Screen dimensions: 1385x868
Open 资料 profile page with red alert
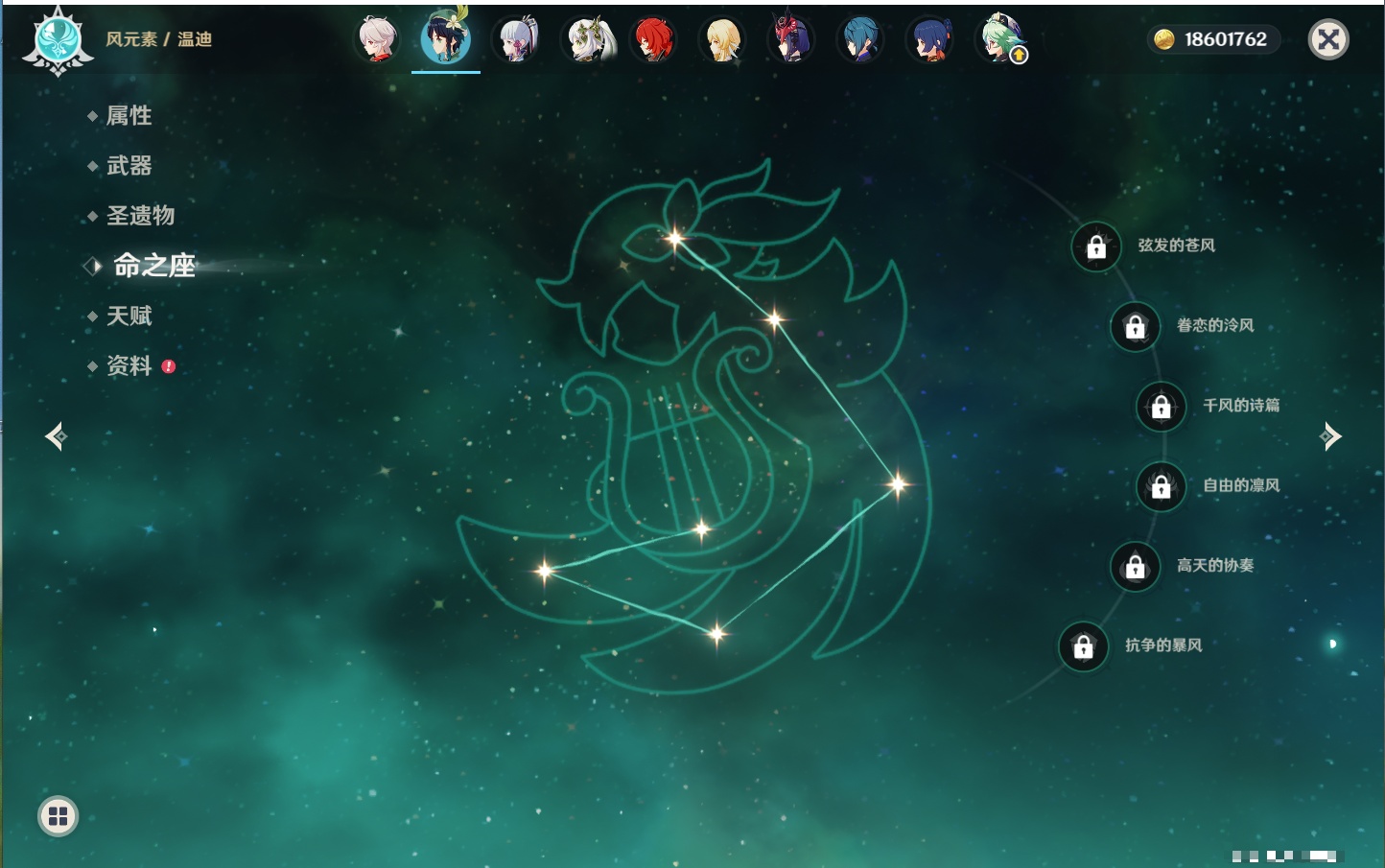pyautogui.click(x=129, y=365)
